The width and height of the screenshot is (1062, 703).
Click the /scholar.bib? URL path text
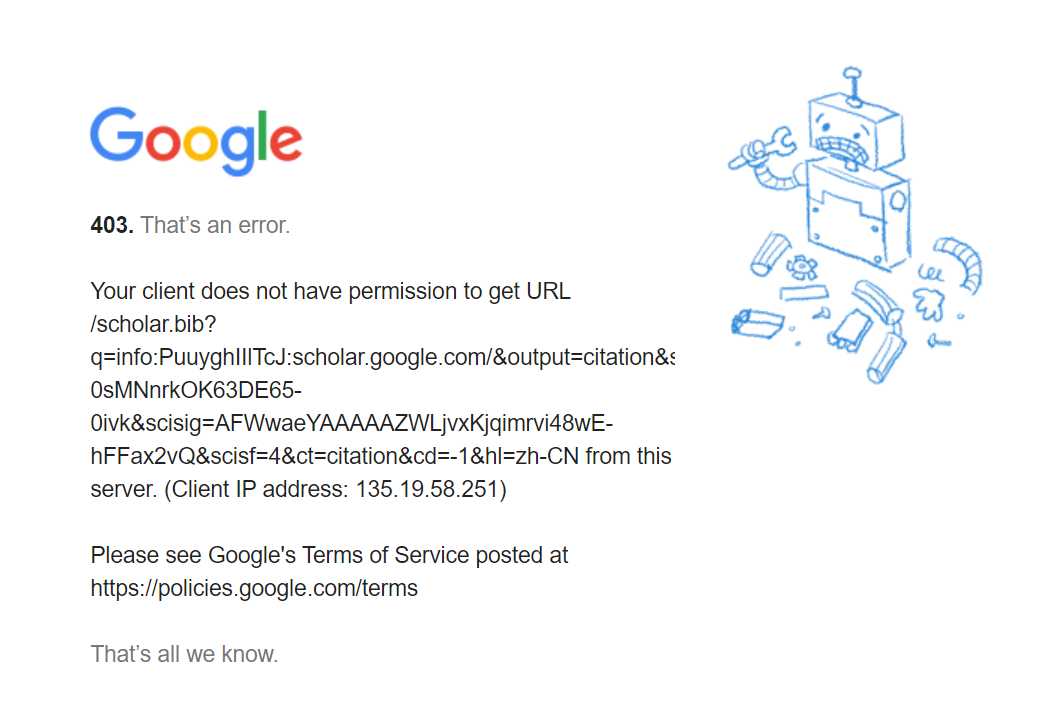pyautogui.click(x=153, y=324)
